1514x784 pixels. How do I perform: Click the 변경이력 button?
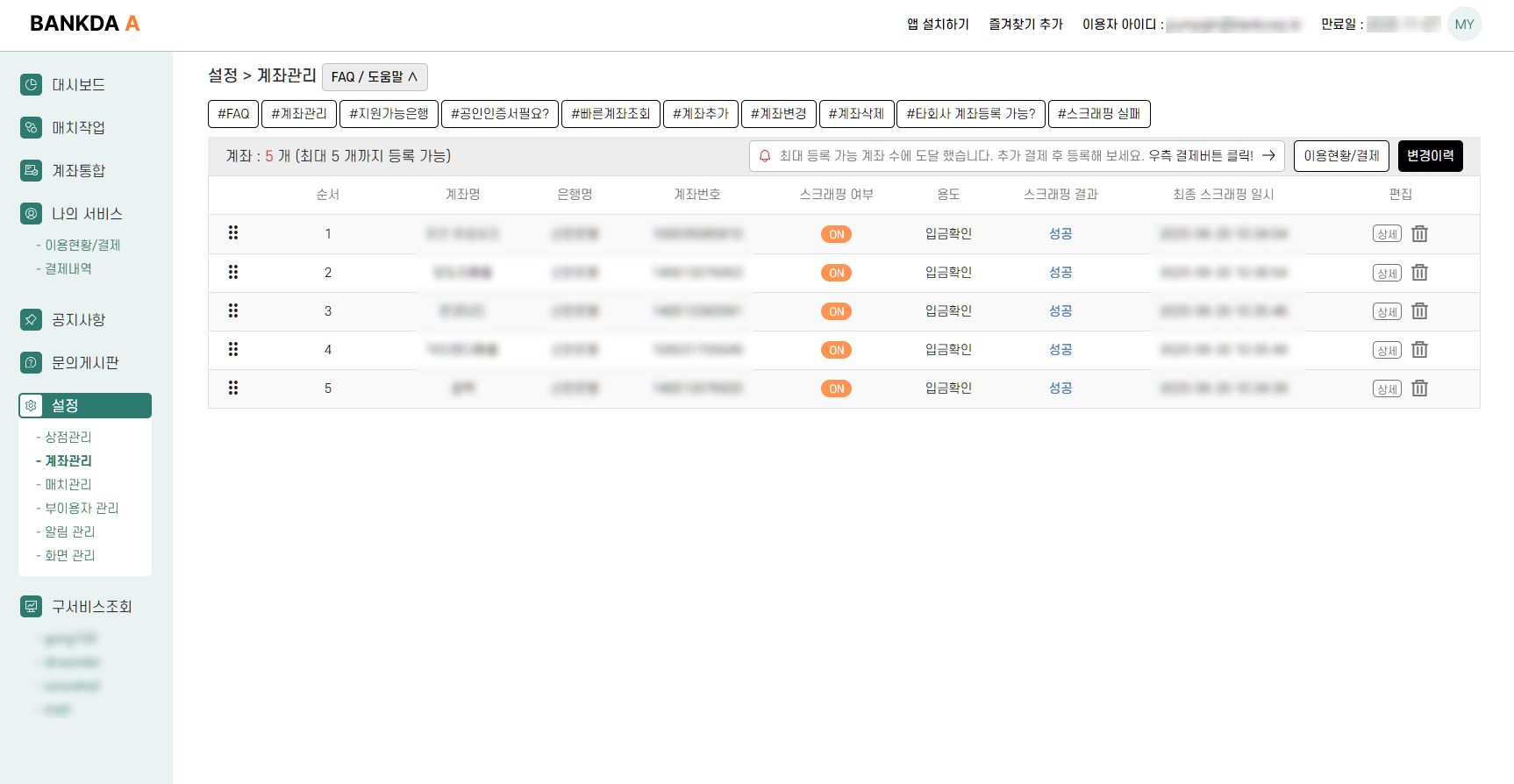click(x=1430, y=156)
